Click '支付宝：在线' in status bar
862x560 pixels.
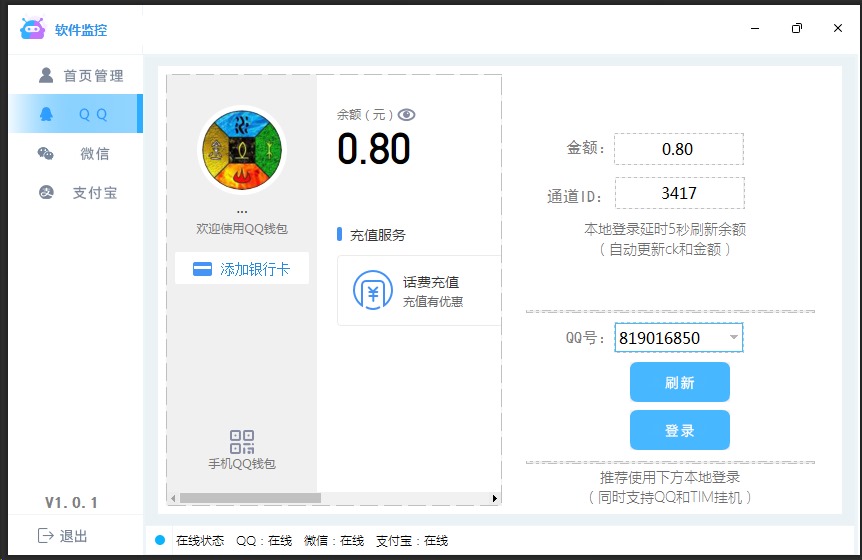point(412,541)
